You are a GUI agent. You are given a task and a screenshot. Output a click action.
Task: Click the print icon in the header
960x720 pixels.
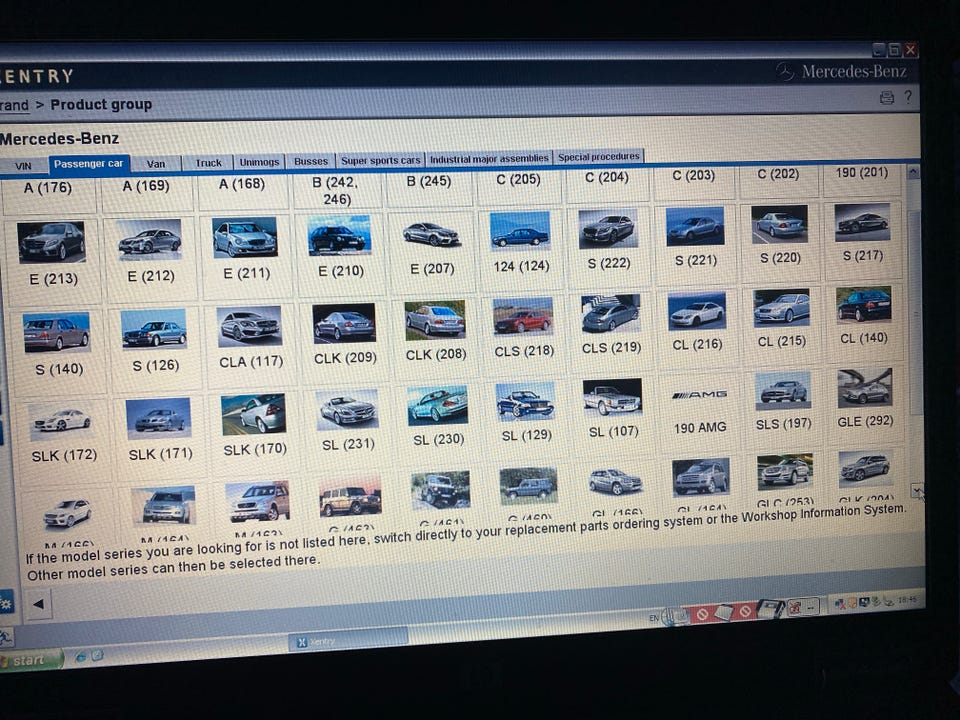(x=887, y=97)
